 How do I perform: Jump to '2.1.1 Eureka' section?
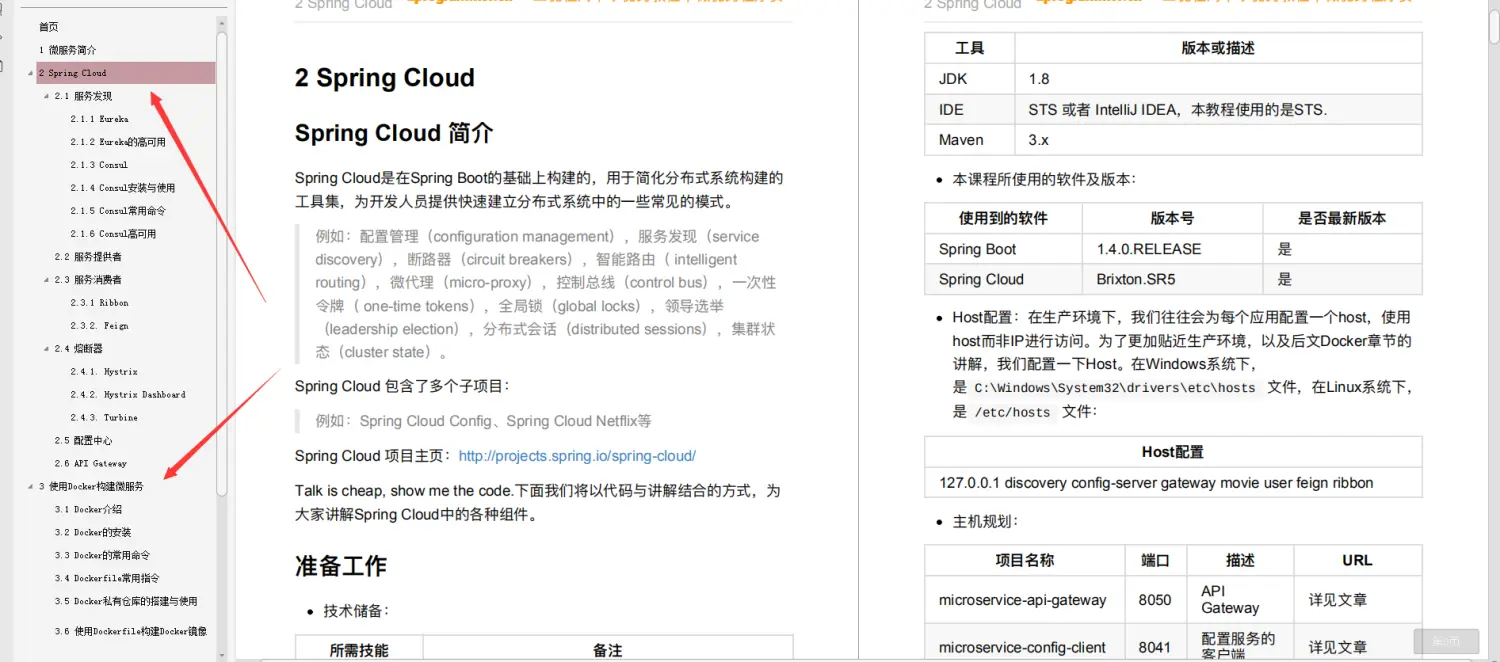(x=99, y=119)
